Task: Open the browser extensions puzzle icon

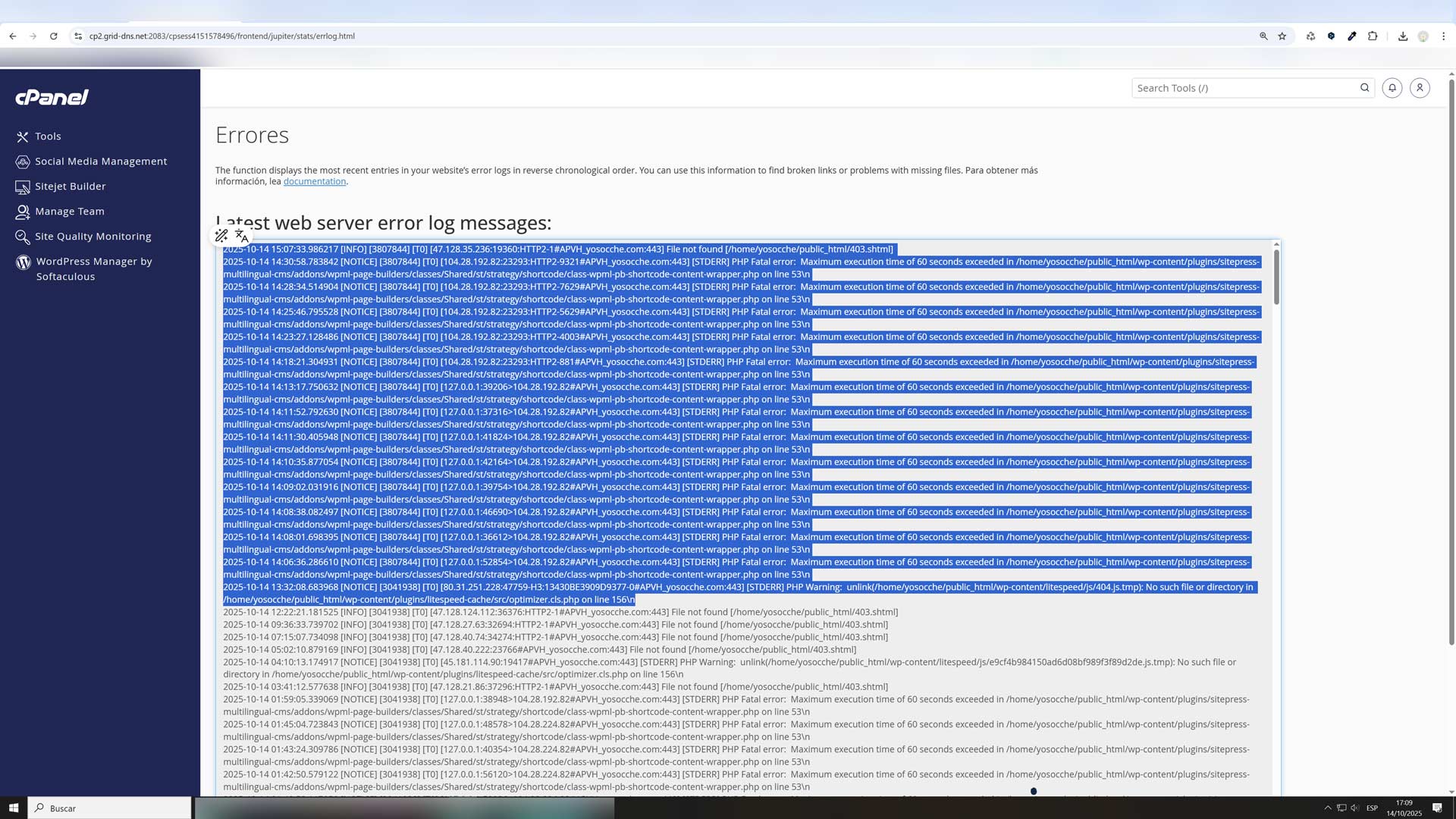Action: [1373, 36]
